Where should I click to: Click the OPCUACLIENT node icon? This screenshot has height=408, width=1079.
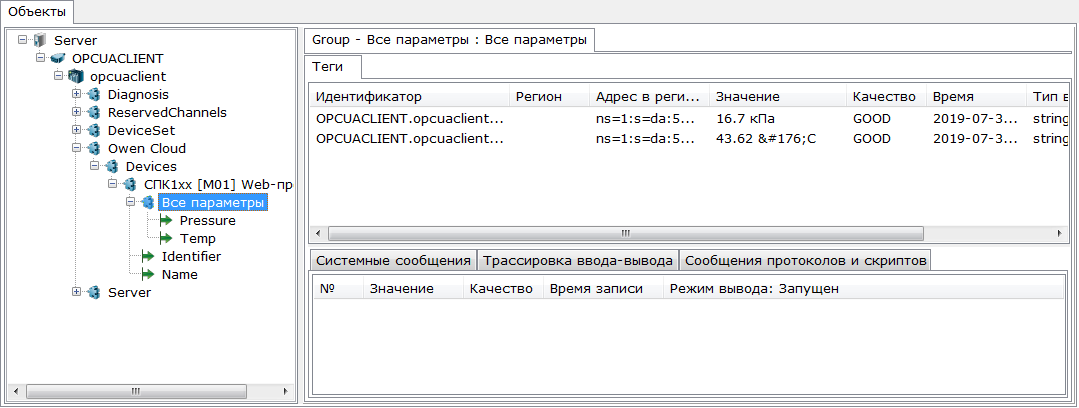58,58
